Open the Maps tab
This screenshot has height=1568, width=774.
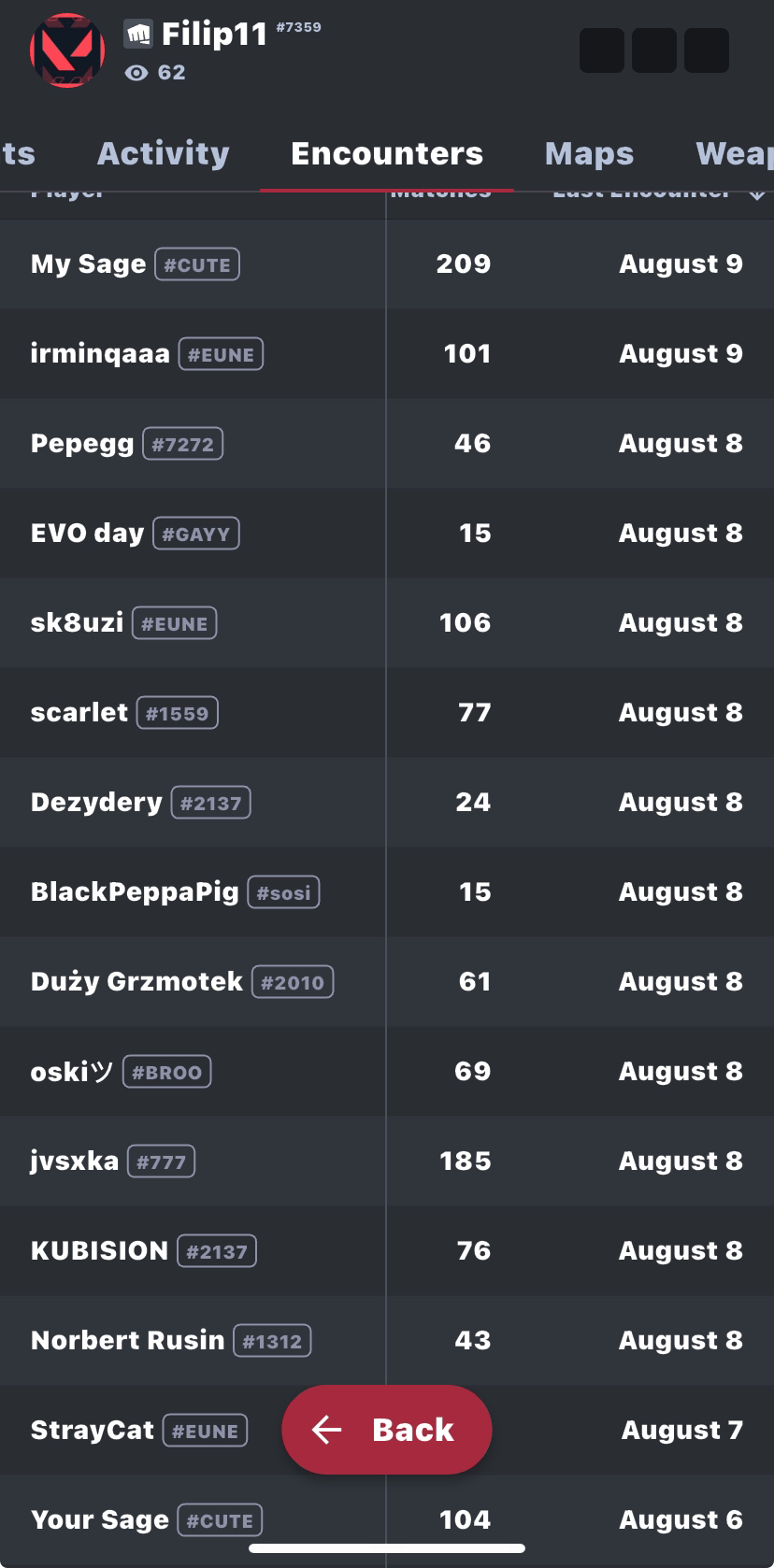589,153
